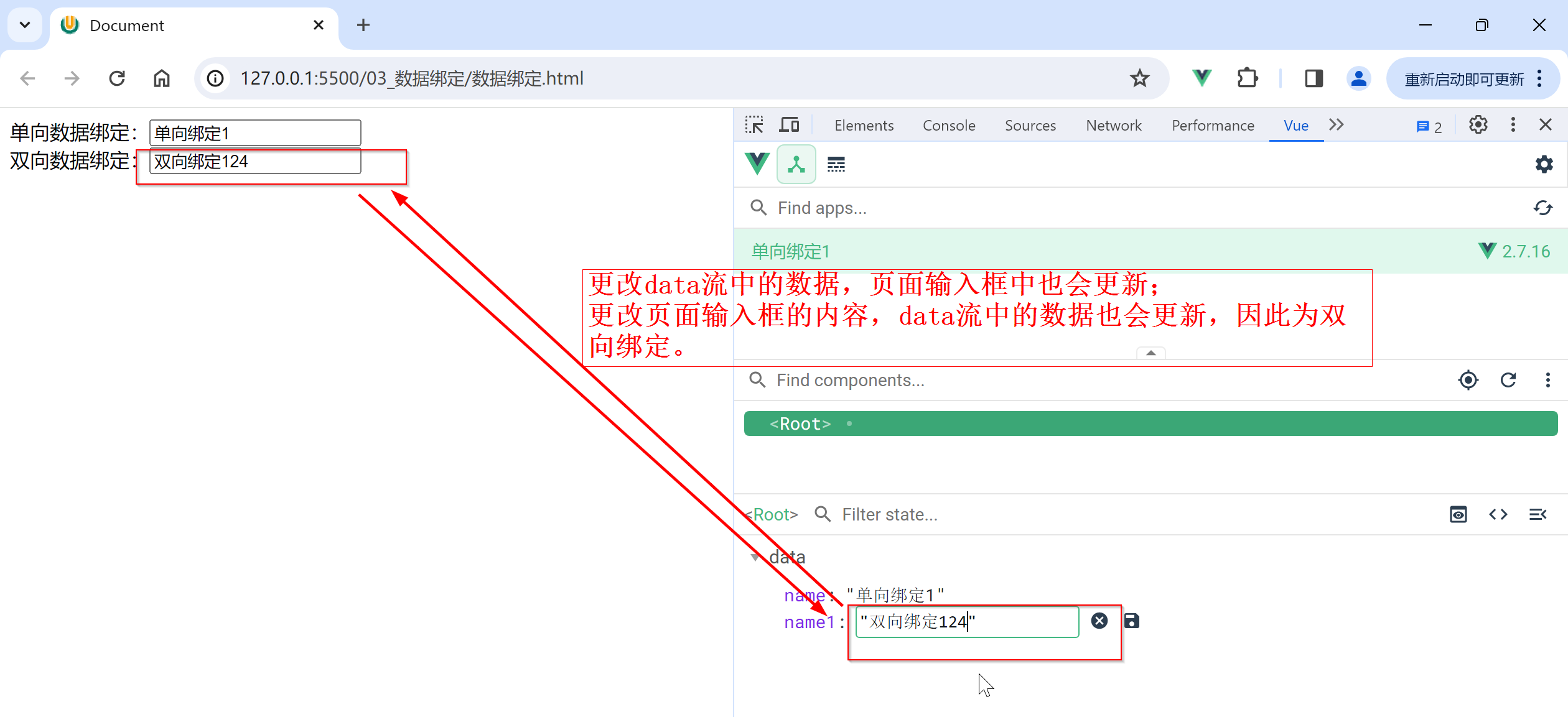Click the select component in page target icon
Screen dimensions: 1568x717
1468,380
